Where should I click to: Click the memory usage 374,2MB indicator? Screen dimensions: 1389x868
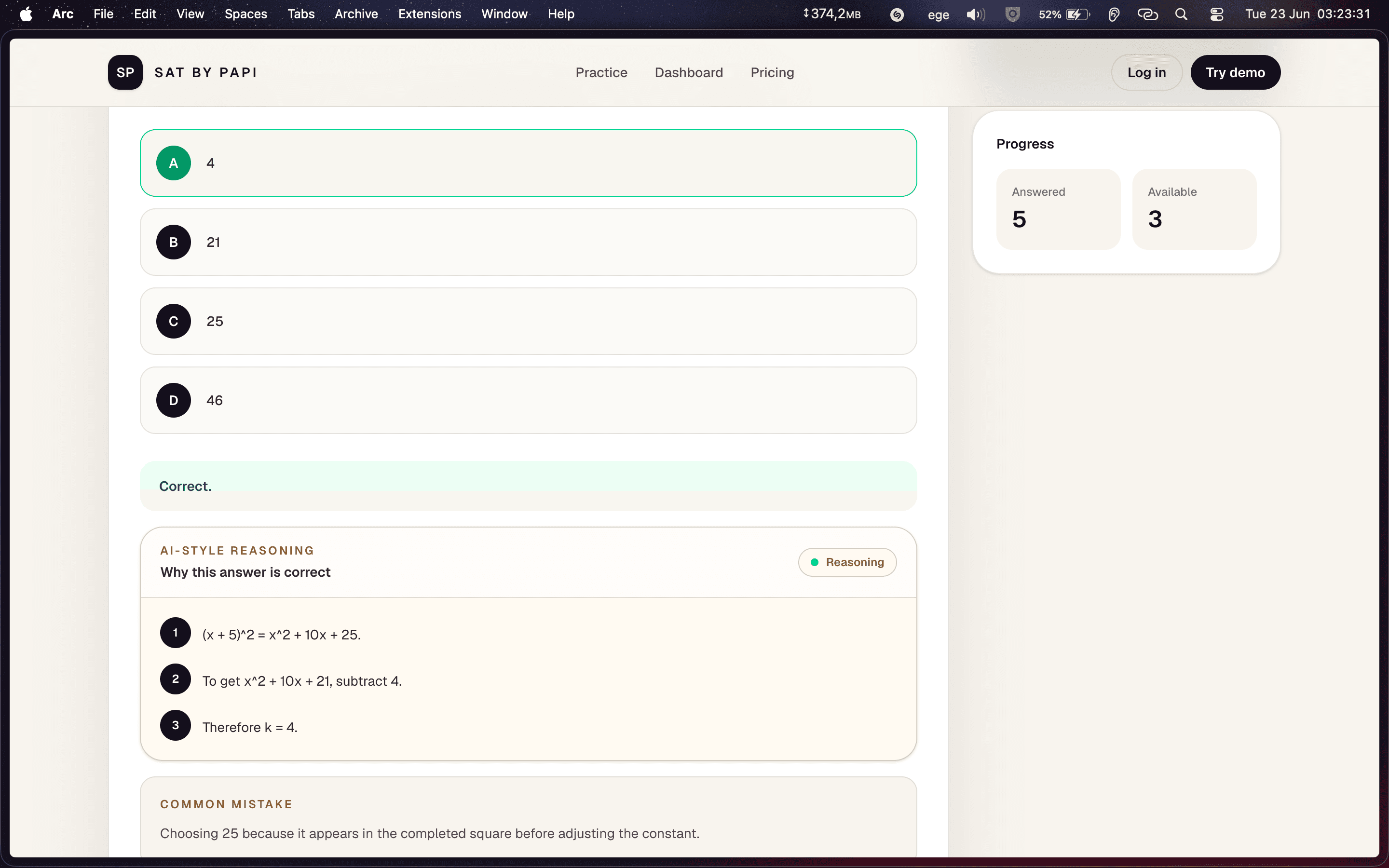(832, 14)
